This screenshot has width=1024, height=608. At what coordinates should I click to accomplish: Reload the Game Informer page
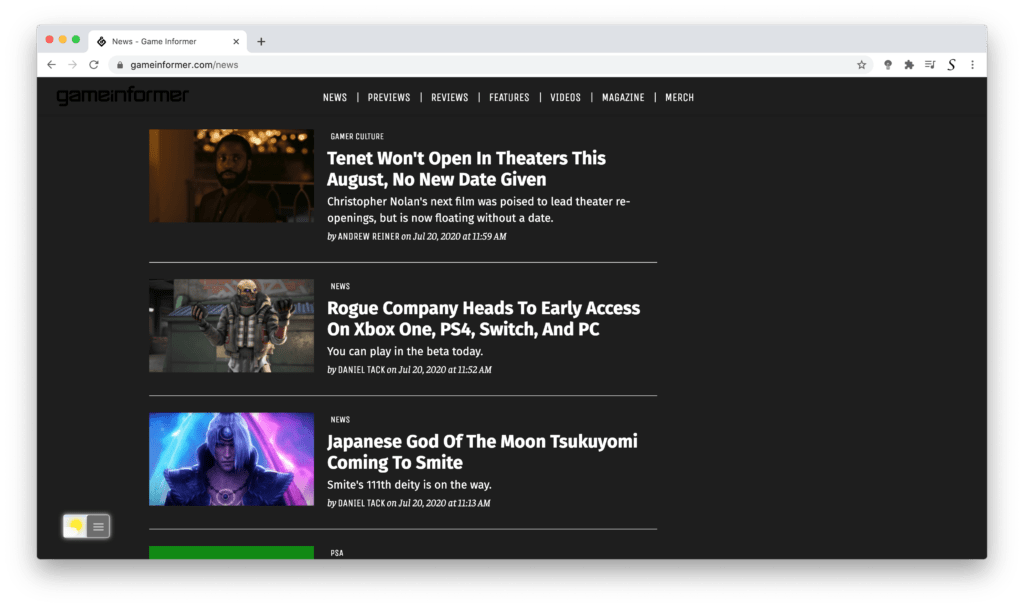click(x=94, y=65)
